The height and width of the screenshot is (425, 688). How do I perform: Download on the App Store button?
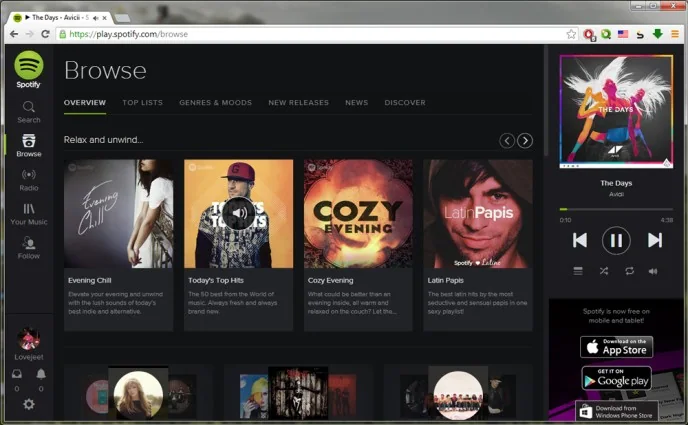pos(616,347)
